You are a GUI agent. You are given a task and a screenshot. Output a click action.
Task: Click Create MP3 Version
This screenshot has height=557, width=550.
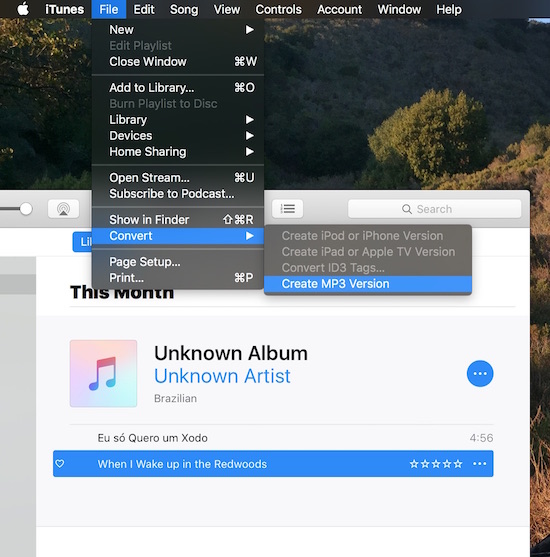(x=368, y=284)
